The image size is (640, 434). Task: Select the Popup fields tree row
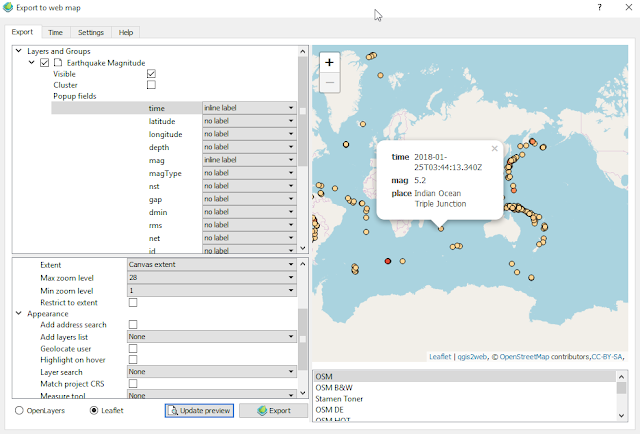[x=75, y=96]
